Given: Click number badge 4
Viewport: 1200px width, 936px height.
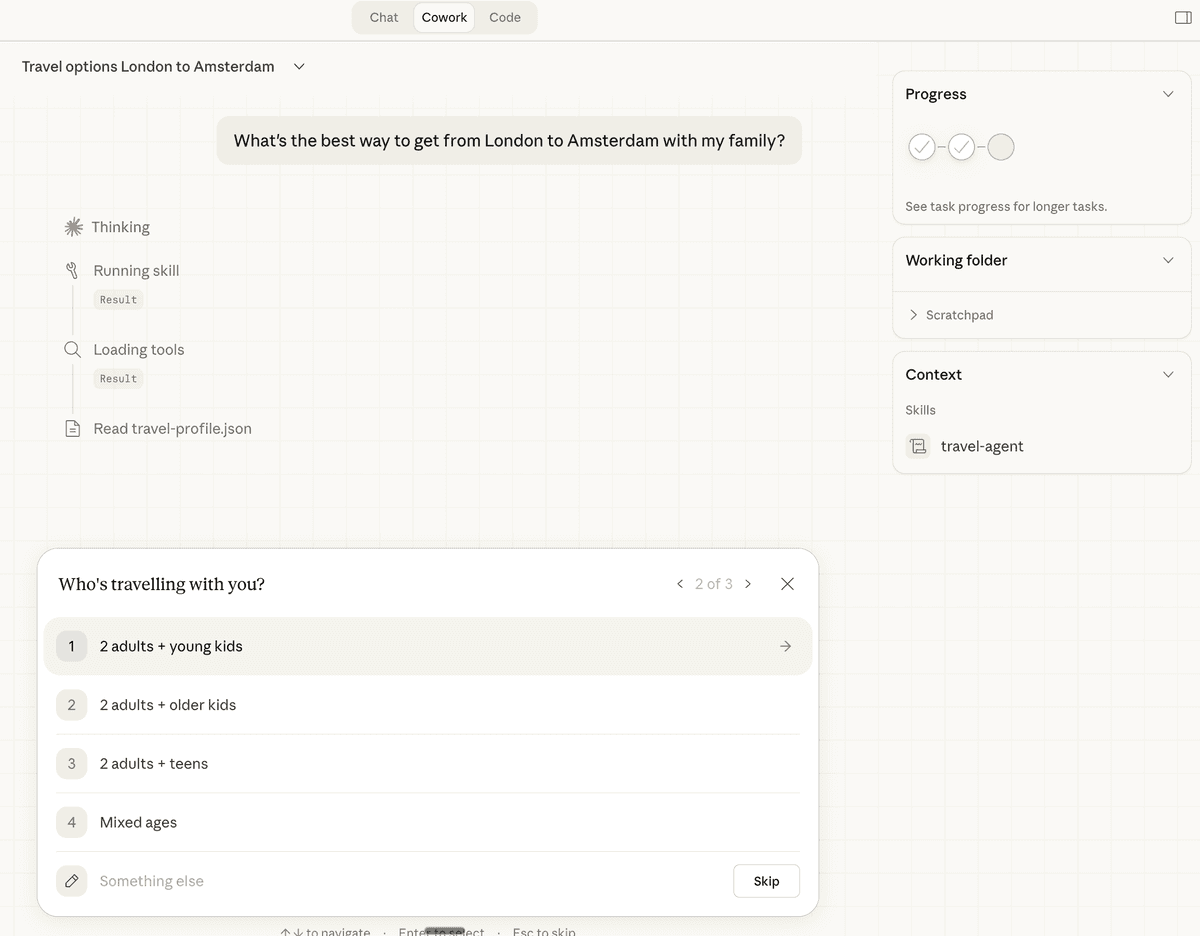Looking at the screenshot, I should coord(71,822).
